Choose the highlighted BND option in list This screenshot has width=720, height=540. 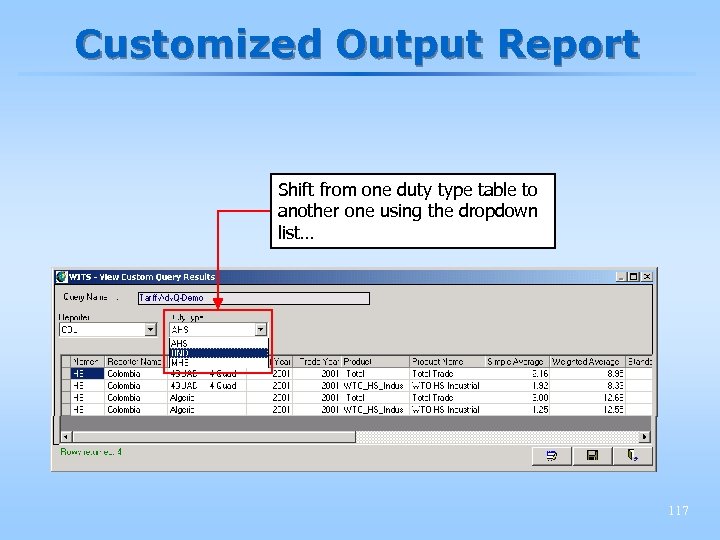(x=219, y=353)
